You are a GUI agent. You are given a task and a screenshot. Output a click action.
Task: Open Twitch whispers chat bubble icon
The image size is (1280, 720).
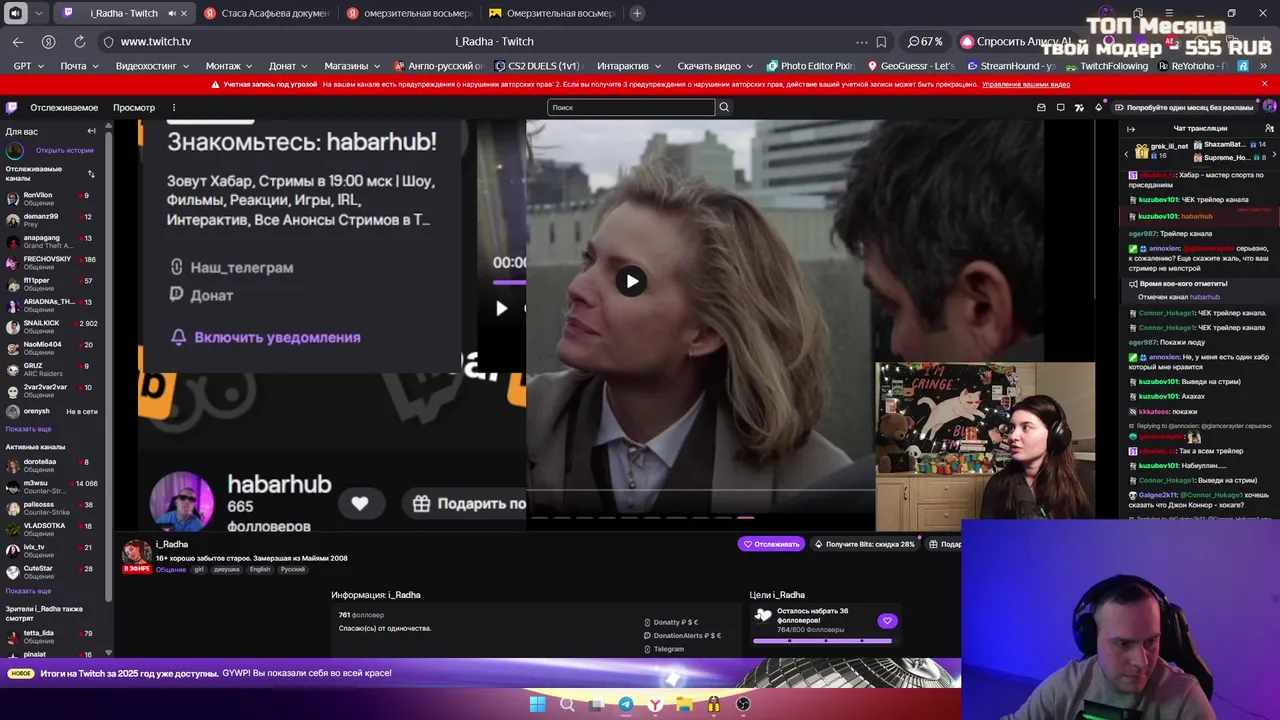1060,107
